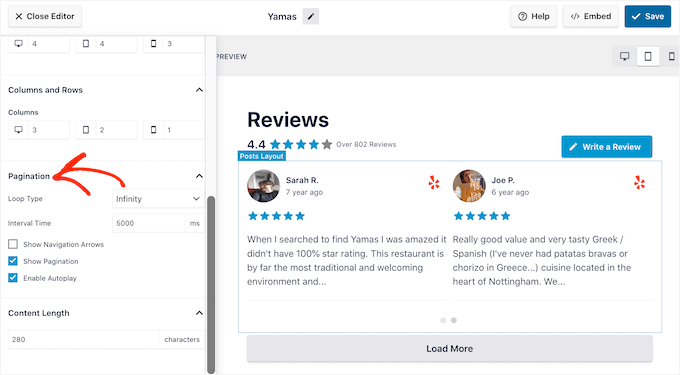The image size is (680, 375).
Task: Click Sarah R. profile photo
Action: (263, 186)
